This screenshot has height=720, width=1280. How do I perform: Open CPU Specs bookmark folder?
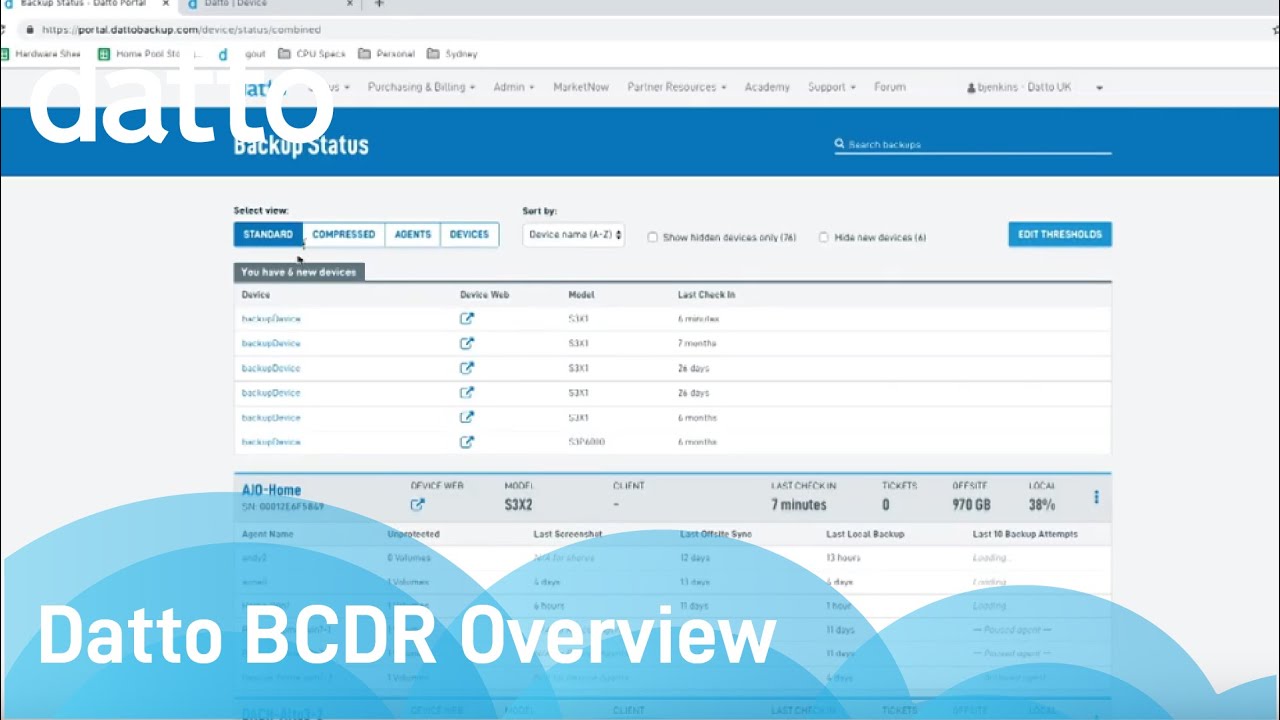coord(312,54)
